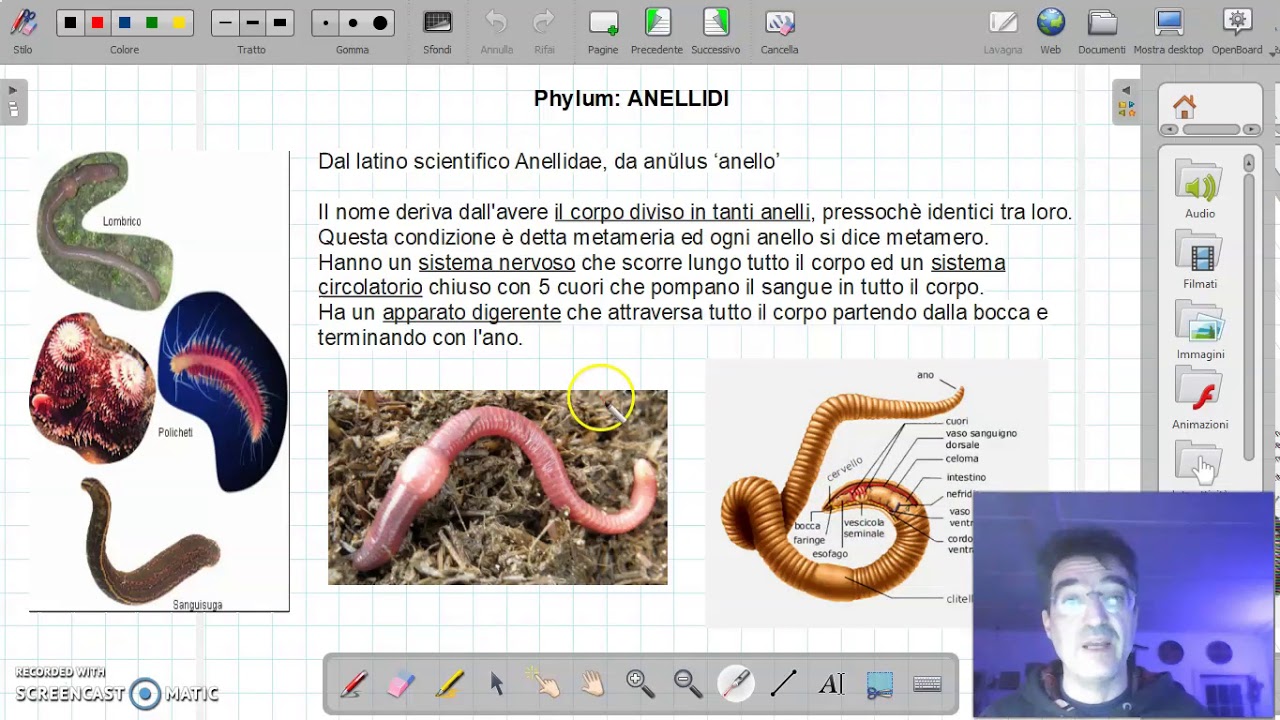Viewport: 1280px width, 720px height.
Task: Click the annelid examples image on left
Action: tap(160, 381)
